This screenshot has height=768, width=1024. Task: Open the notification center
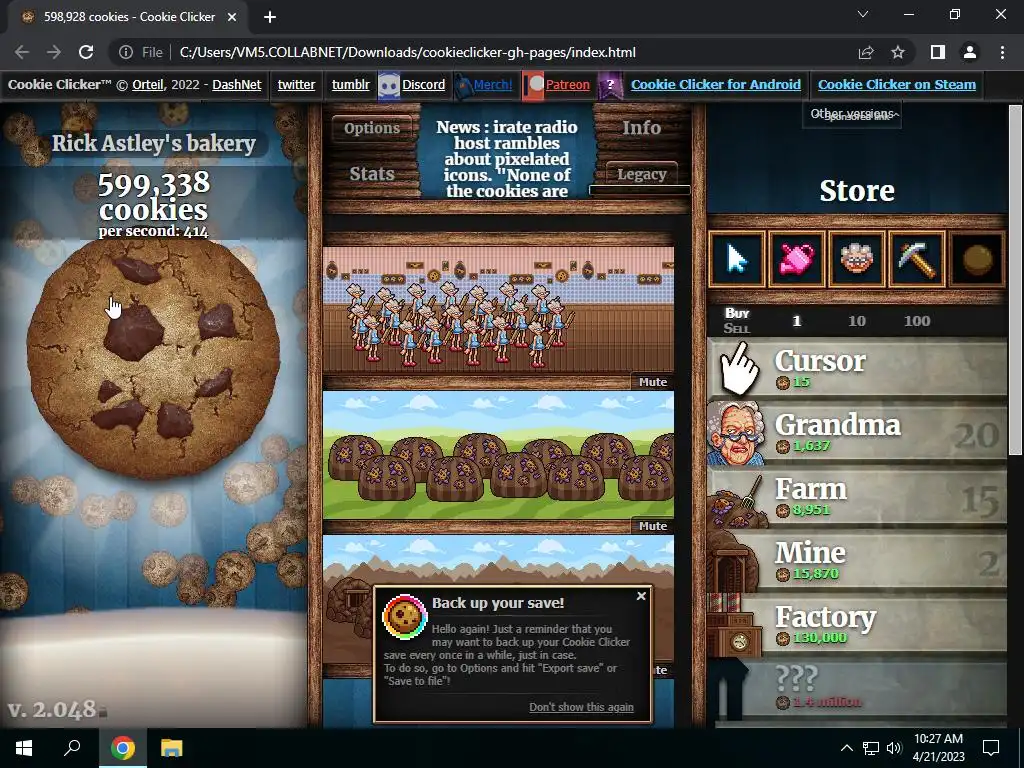tap(991, 748)
